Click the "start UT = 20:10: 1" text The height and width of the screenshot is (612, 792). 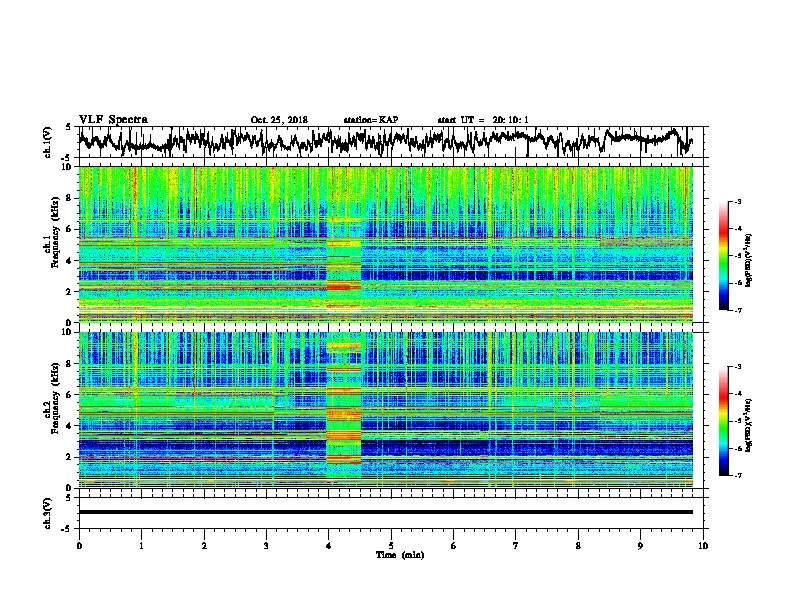(483, 120)
